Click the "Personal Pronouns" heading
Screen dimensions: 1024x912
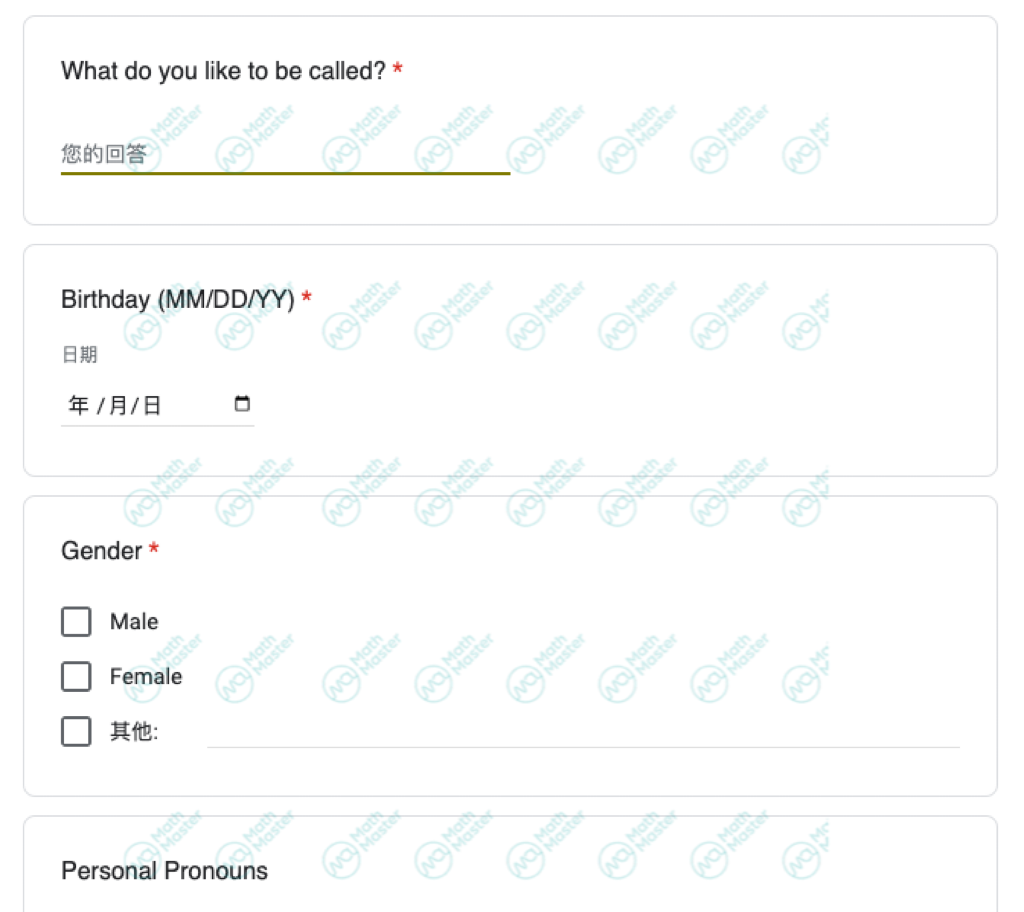165,871
